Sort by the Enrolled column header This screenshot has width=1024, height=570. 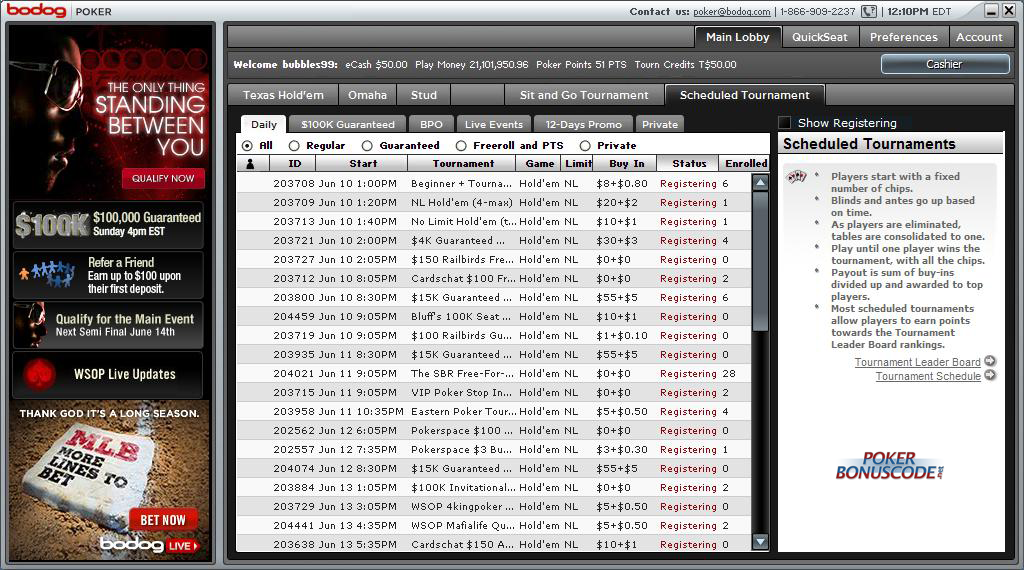tap(746, 164)
